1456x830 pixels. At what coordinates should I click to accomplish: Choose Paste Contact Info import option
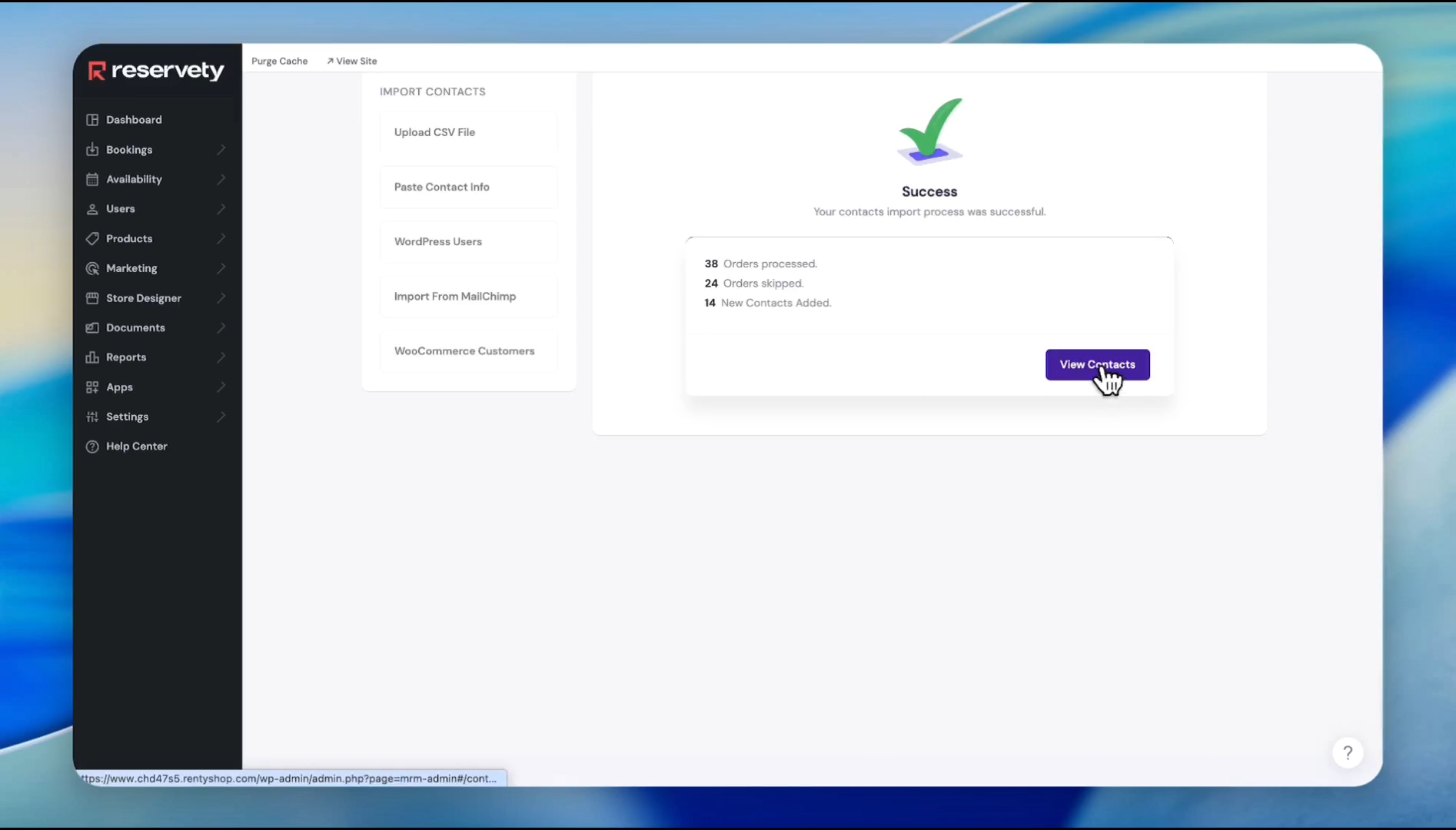coord(468,187)
